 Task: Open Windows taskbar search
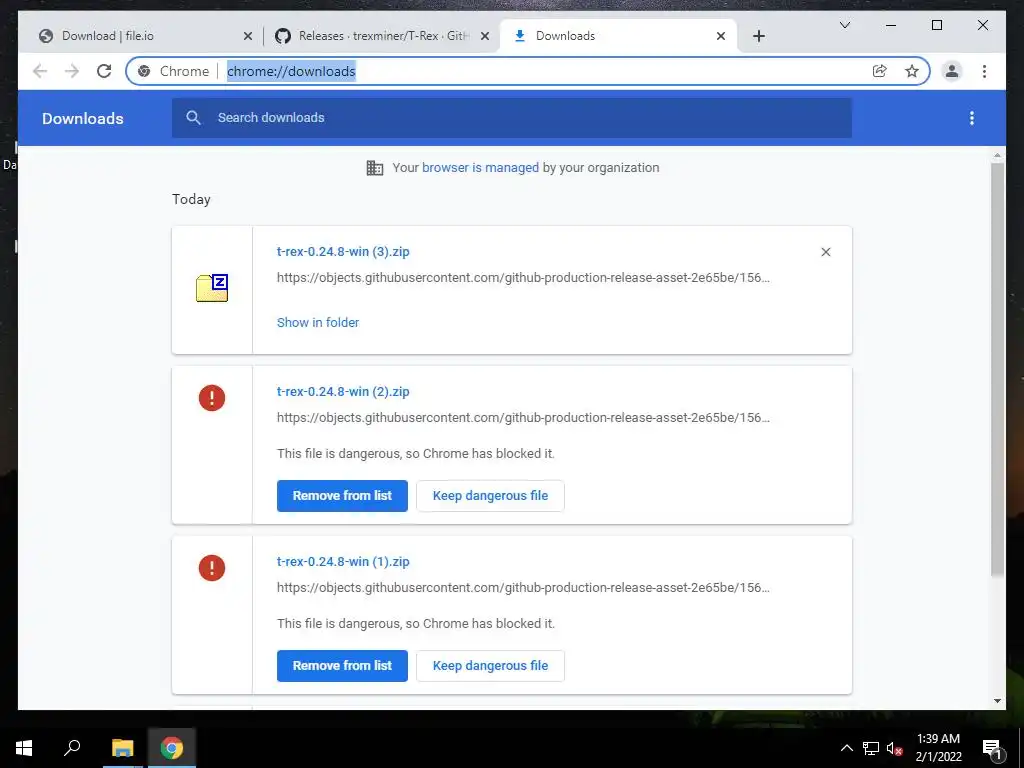[x=72, y=748]
